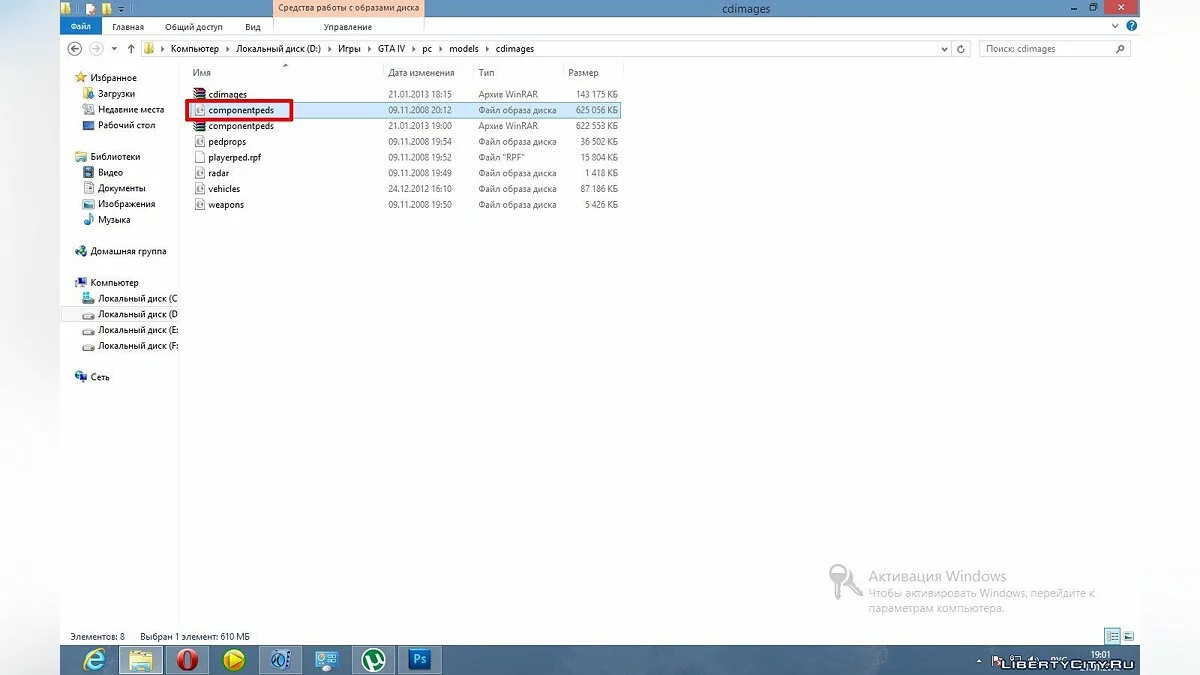This screenshot has height=675, width=1200.
Task: Click the Up one level arrow
Action: point(130,48)
